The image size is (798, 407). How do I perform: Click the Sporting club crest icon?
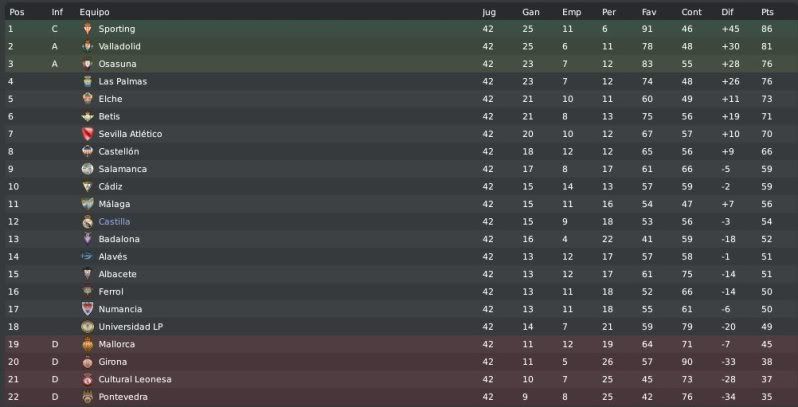[x=88, y=29]
